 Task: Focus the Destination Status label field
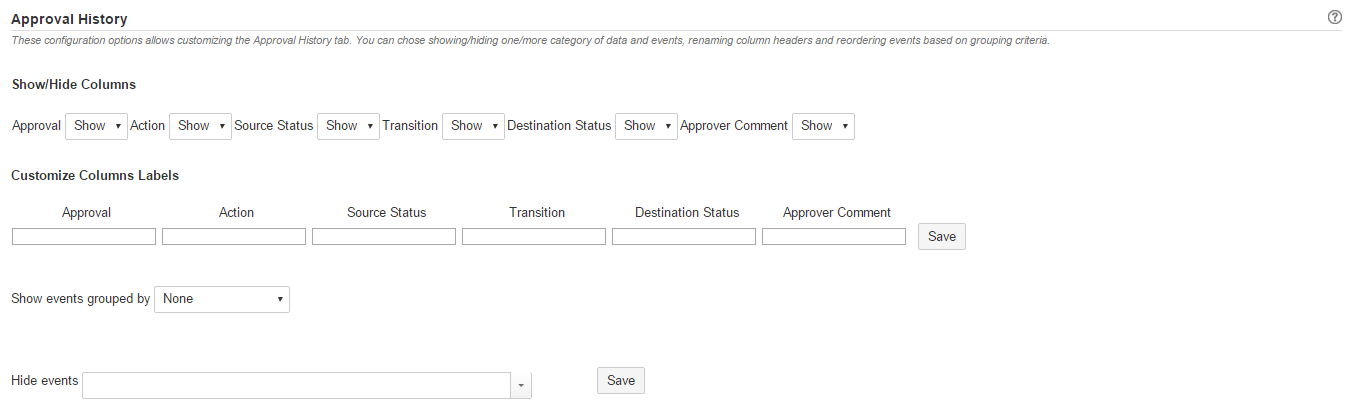(x=684, y=237)
